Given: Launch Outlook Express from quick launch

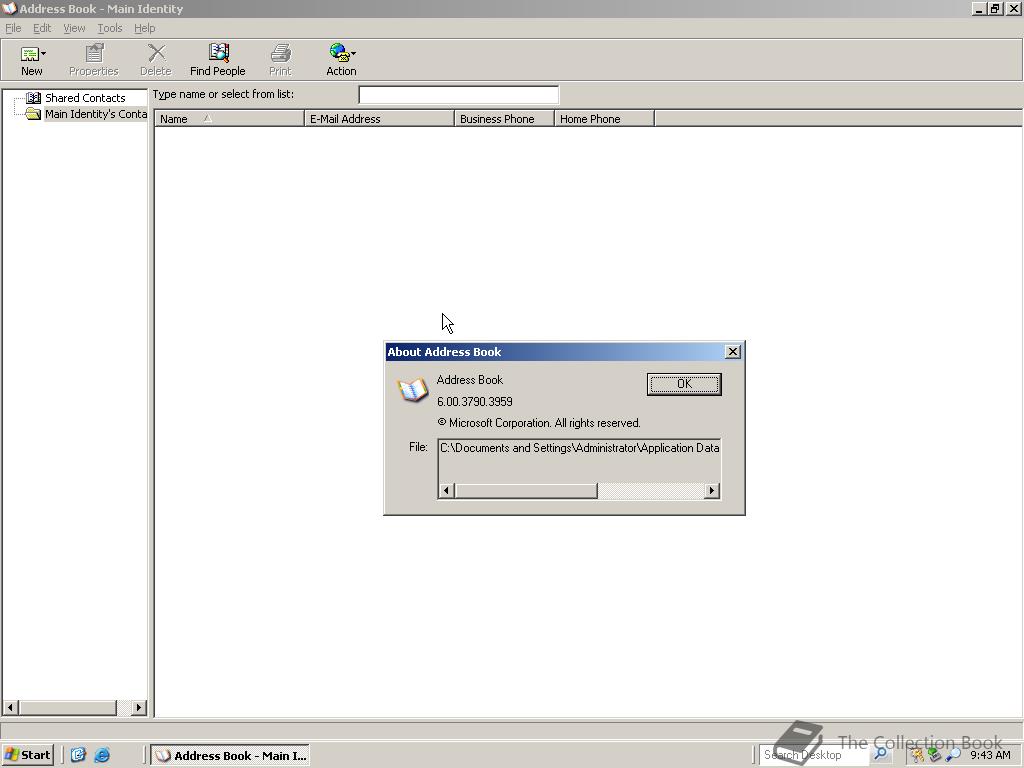Looking at the screenshot, I should (x=78, y=755).
